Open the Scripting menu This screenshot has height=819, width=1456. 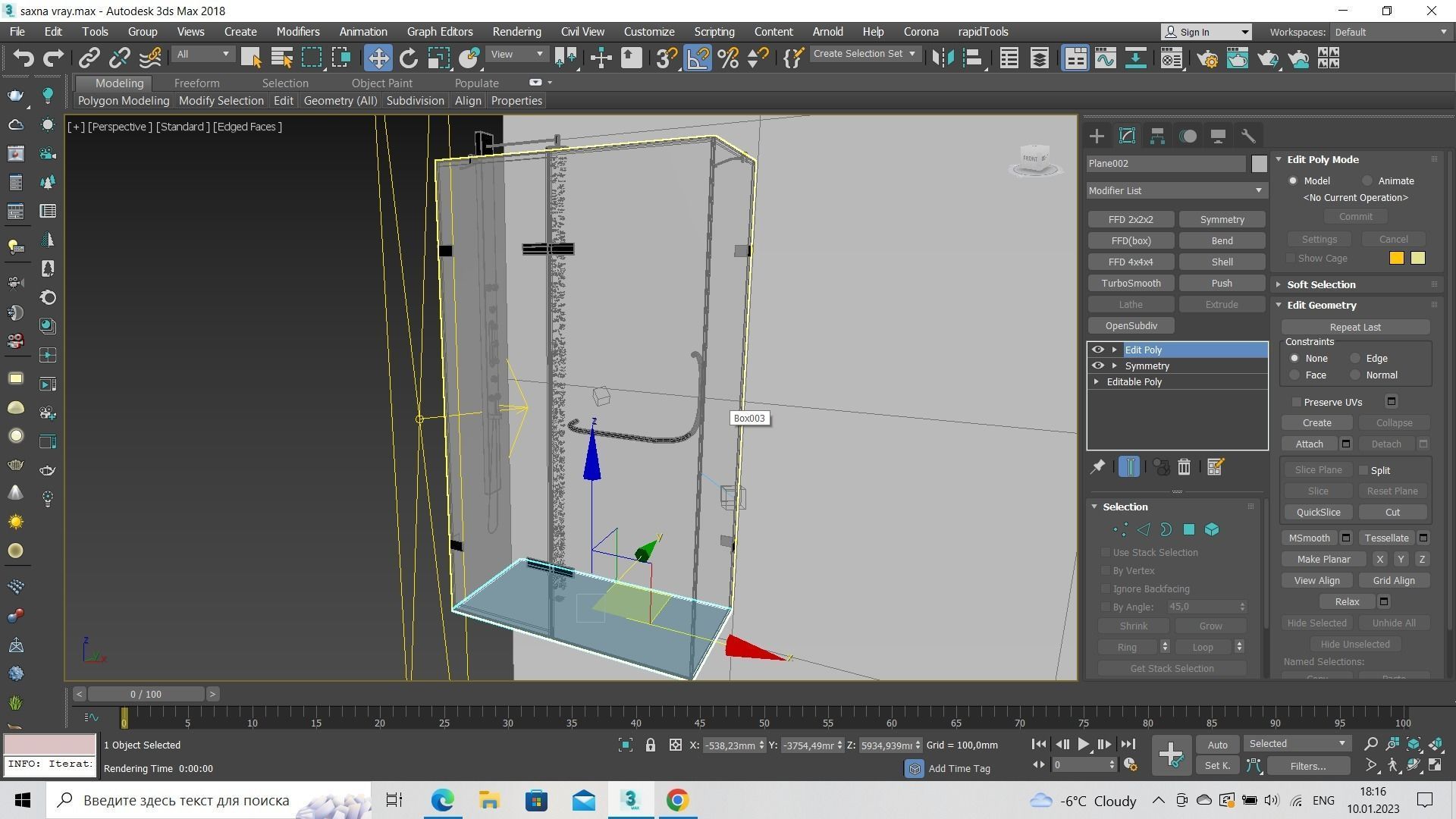coord(714,32)
